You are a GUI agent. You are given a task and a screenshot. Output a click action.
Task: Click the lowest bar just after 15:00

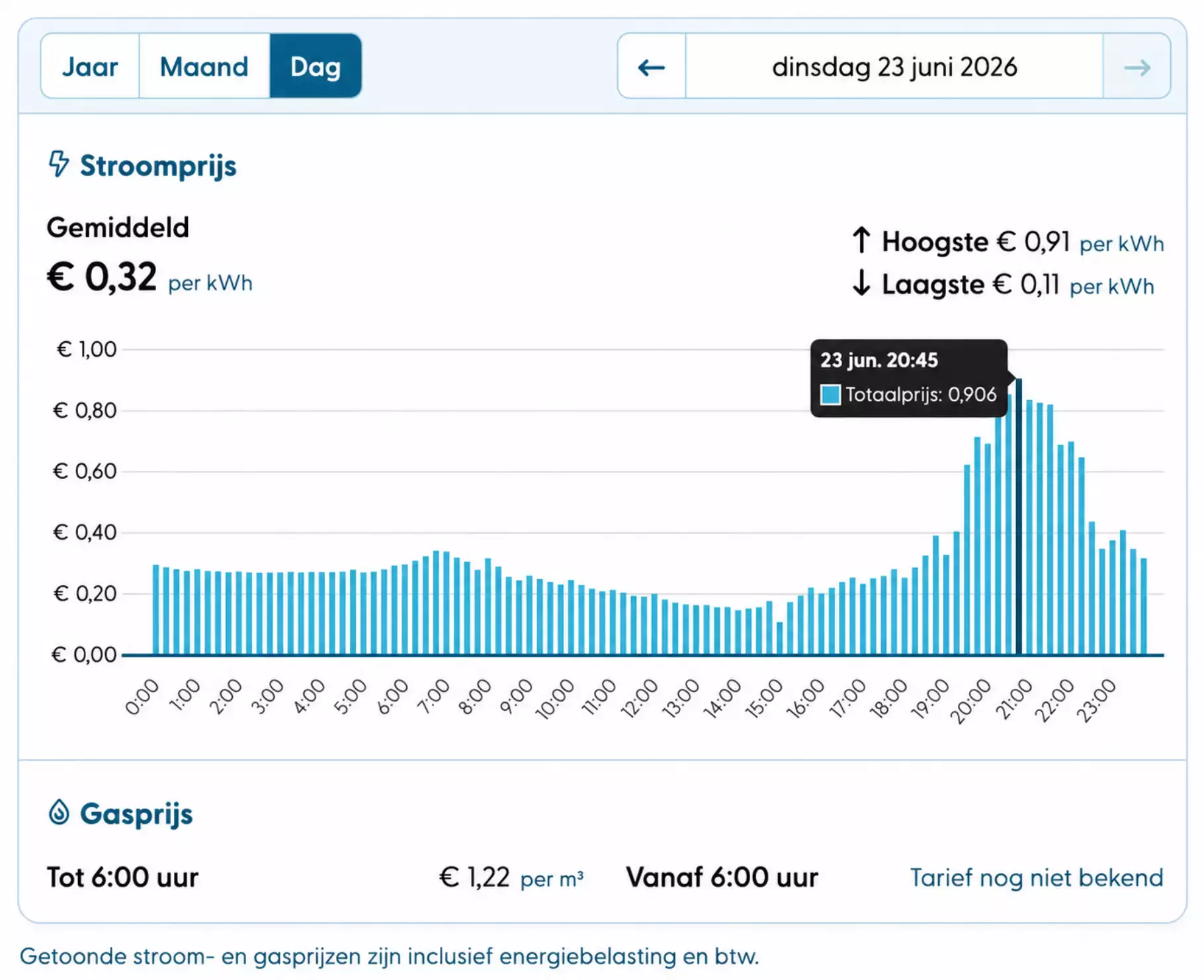[x=779, y=638]
